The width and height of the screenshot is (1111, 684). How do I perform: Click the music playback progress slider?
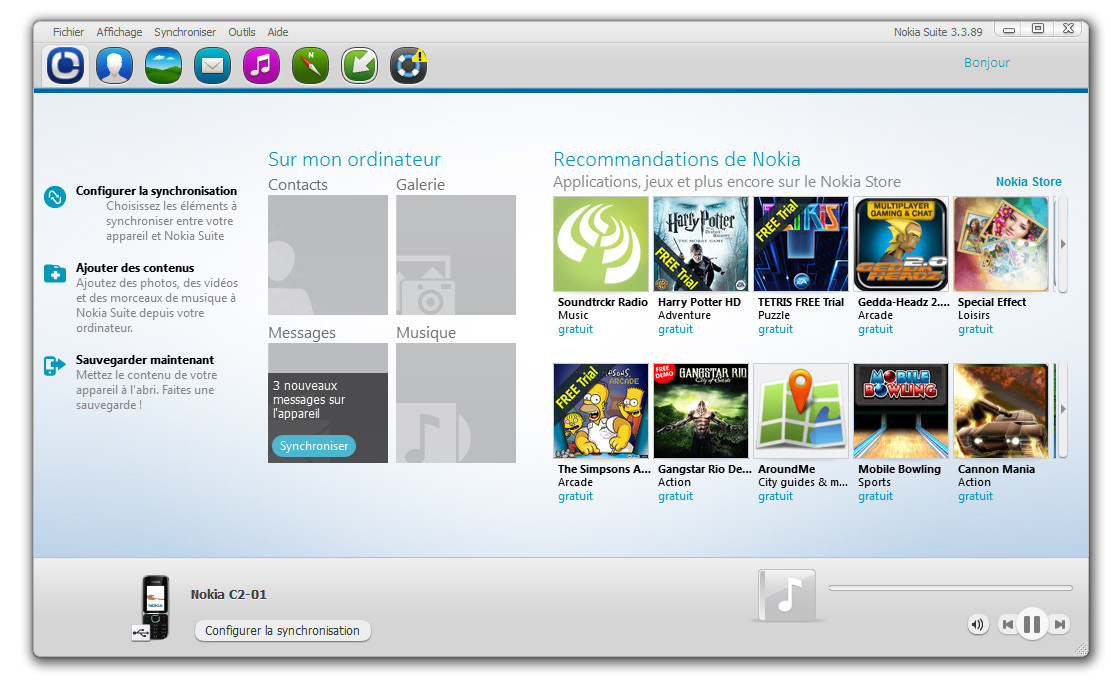click(950, 588)
